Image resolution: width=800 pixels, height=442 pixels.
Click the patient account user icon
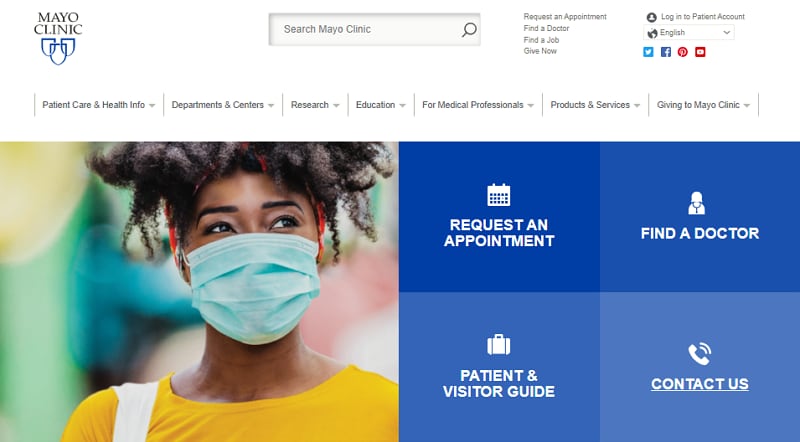click(x=652, y=17)
